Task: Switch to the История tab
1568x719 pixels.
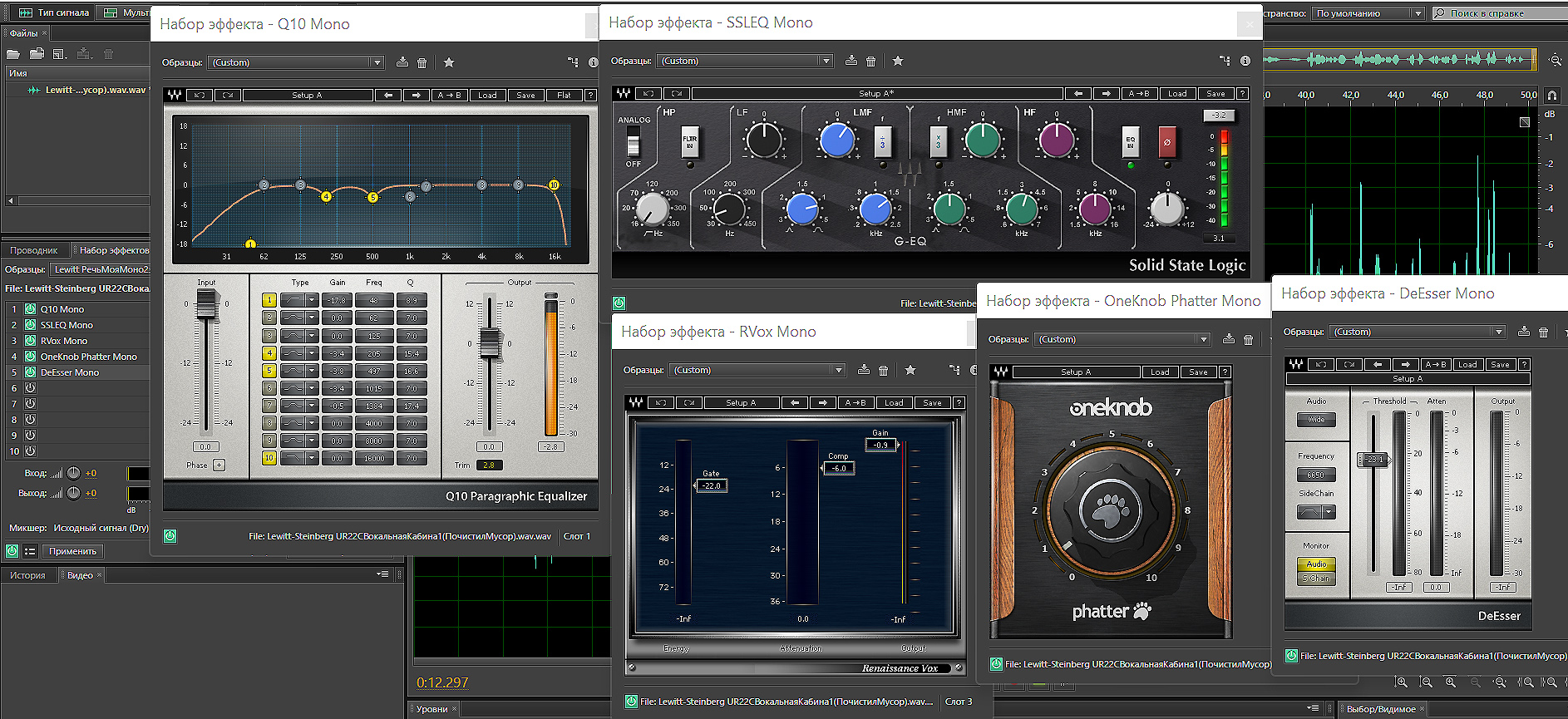Action: pyautogui.click(x=27, y=575)
